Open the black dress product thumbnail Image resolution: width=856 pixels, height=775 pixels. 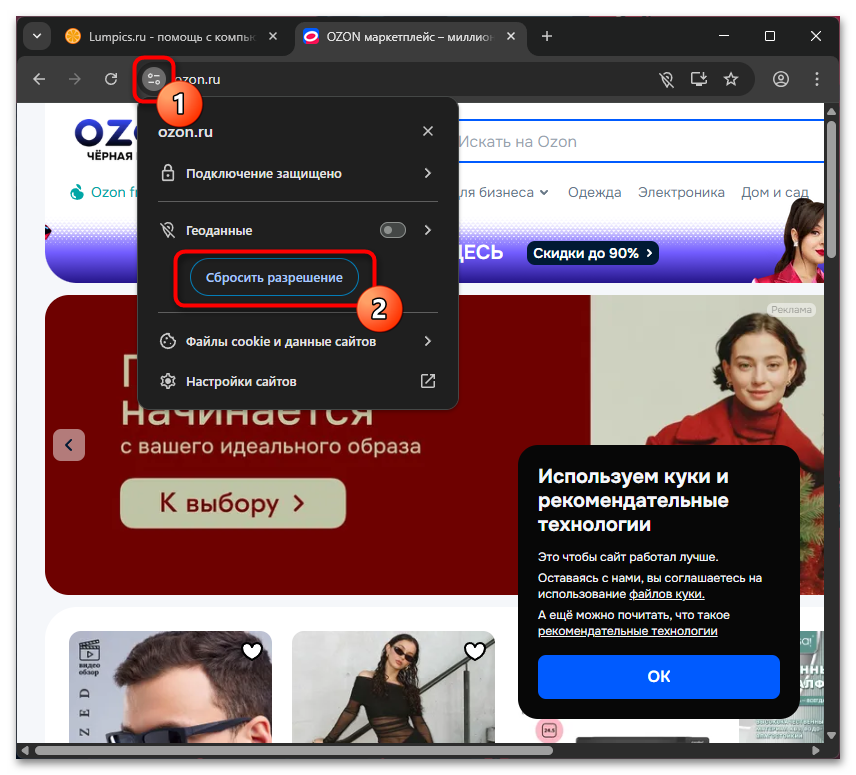coord(393,687)
